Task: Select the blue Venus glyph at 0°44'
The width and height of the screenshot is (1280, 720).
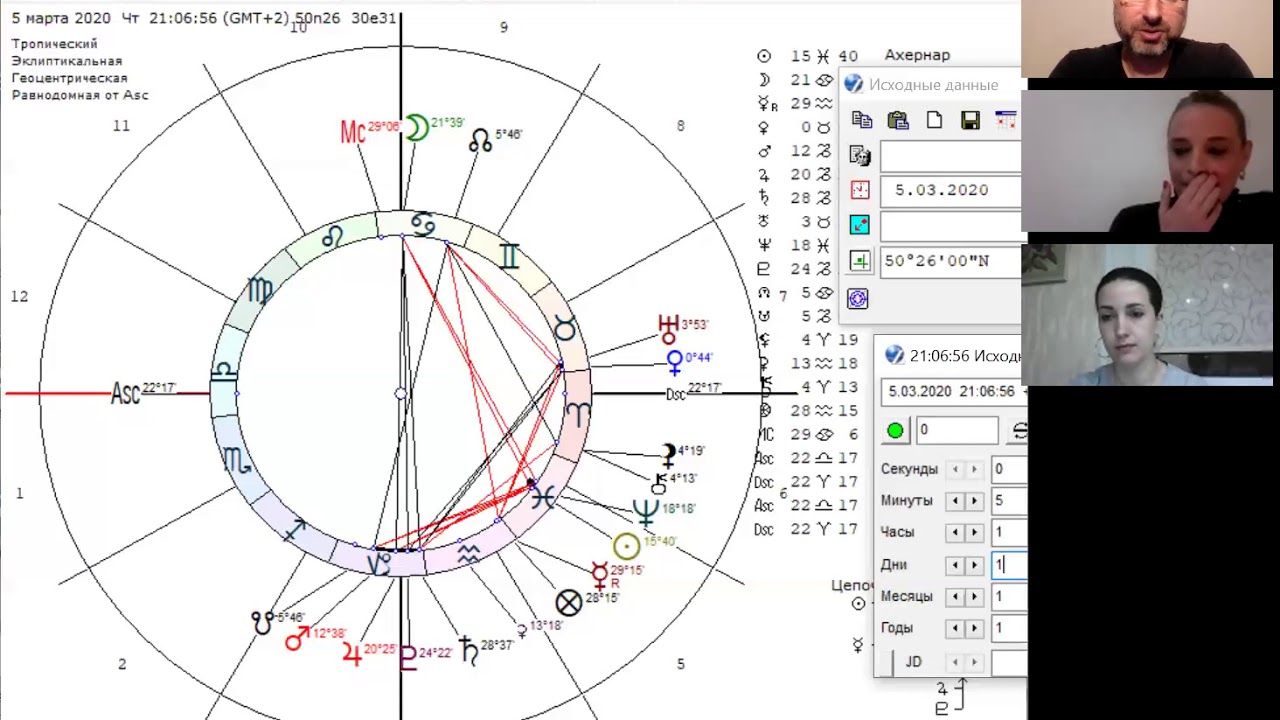Action: 675,362
